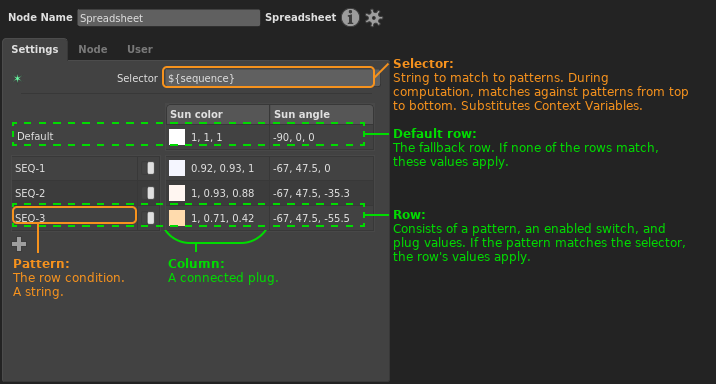Image resolution: width=716 pixels, height=384 pixels.
Task: Open the SEQ-3 orange color swatch
Action: [177, 218]
